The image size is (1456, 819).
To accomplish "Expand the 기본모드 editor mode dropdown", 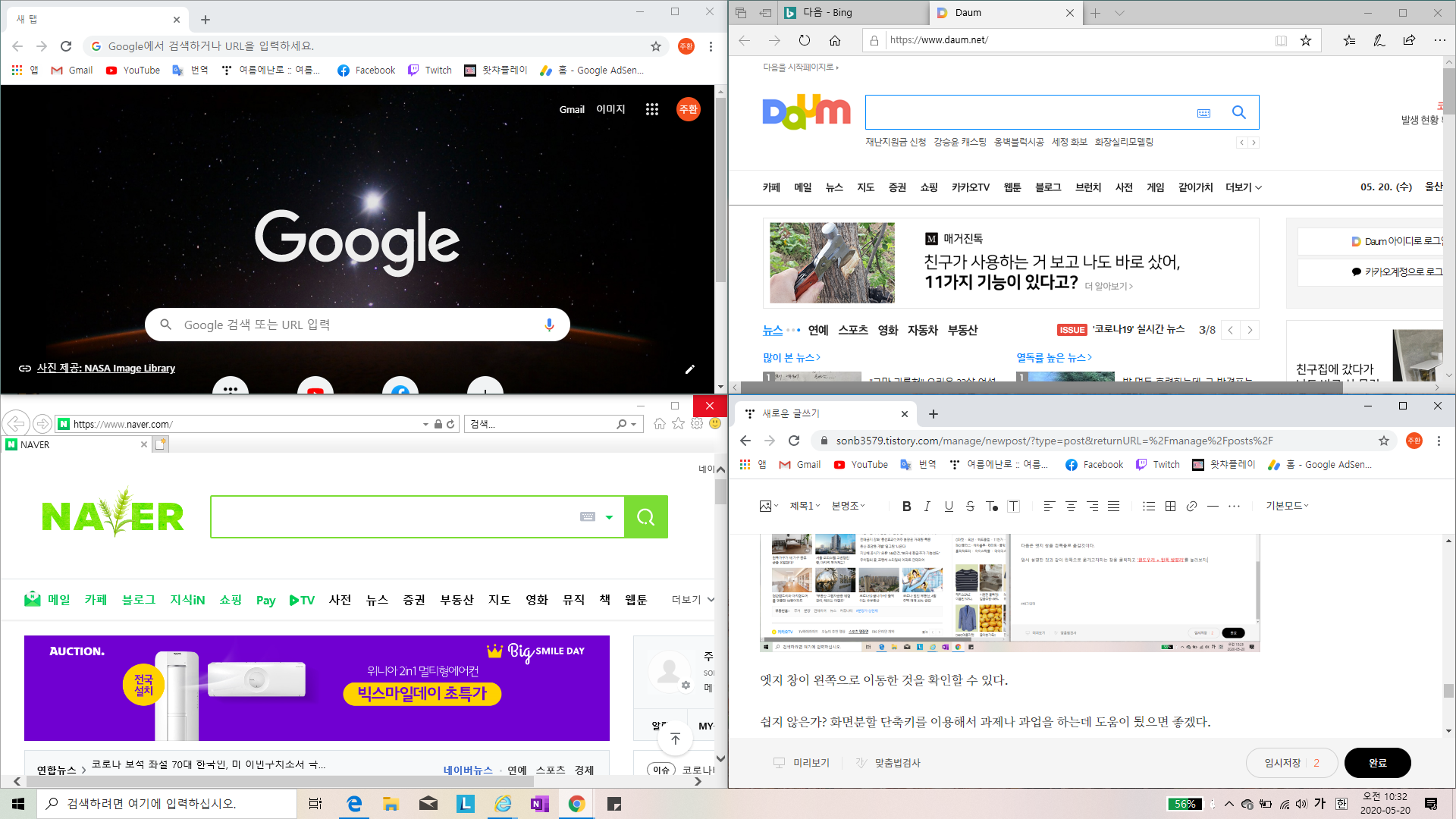I will tap(1287, 506).
